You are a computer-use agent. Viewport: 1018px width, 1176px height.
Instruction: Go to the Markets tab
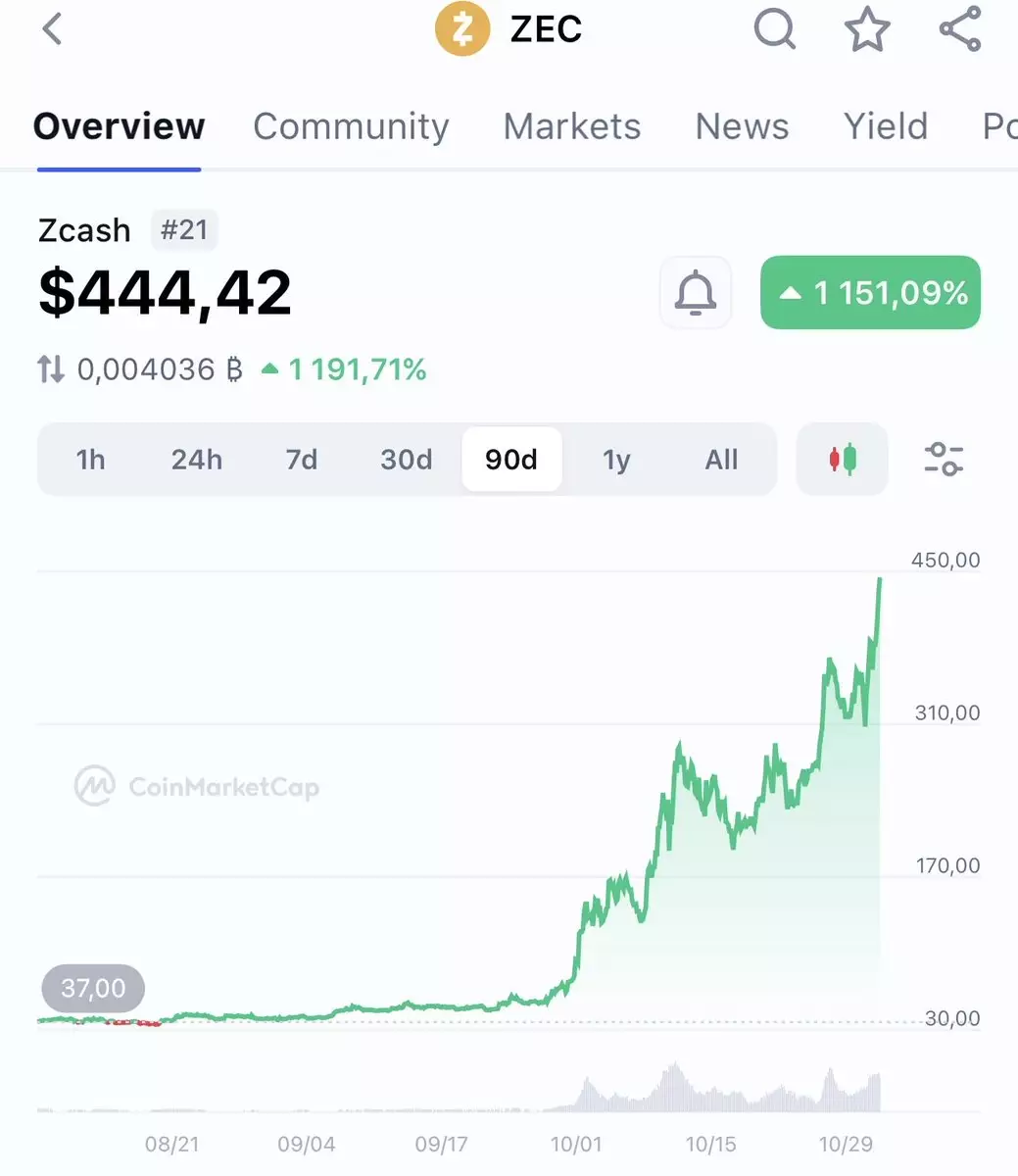pos(572,126)
